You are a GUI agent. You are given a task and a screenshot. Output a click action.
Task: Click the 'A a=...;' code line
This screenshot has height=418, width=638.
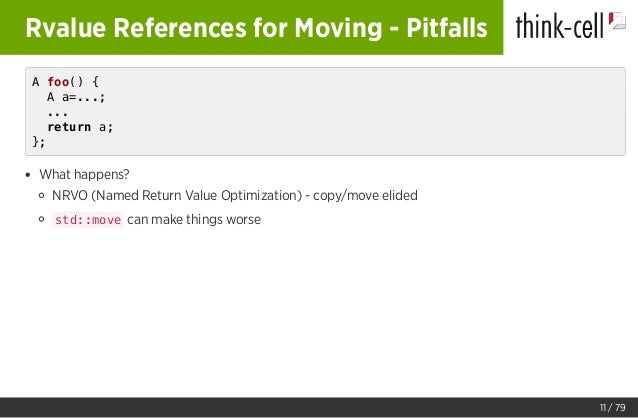76,97
